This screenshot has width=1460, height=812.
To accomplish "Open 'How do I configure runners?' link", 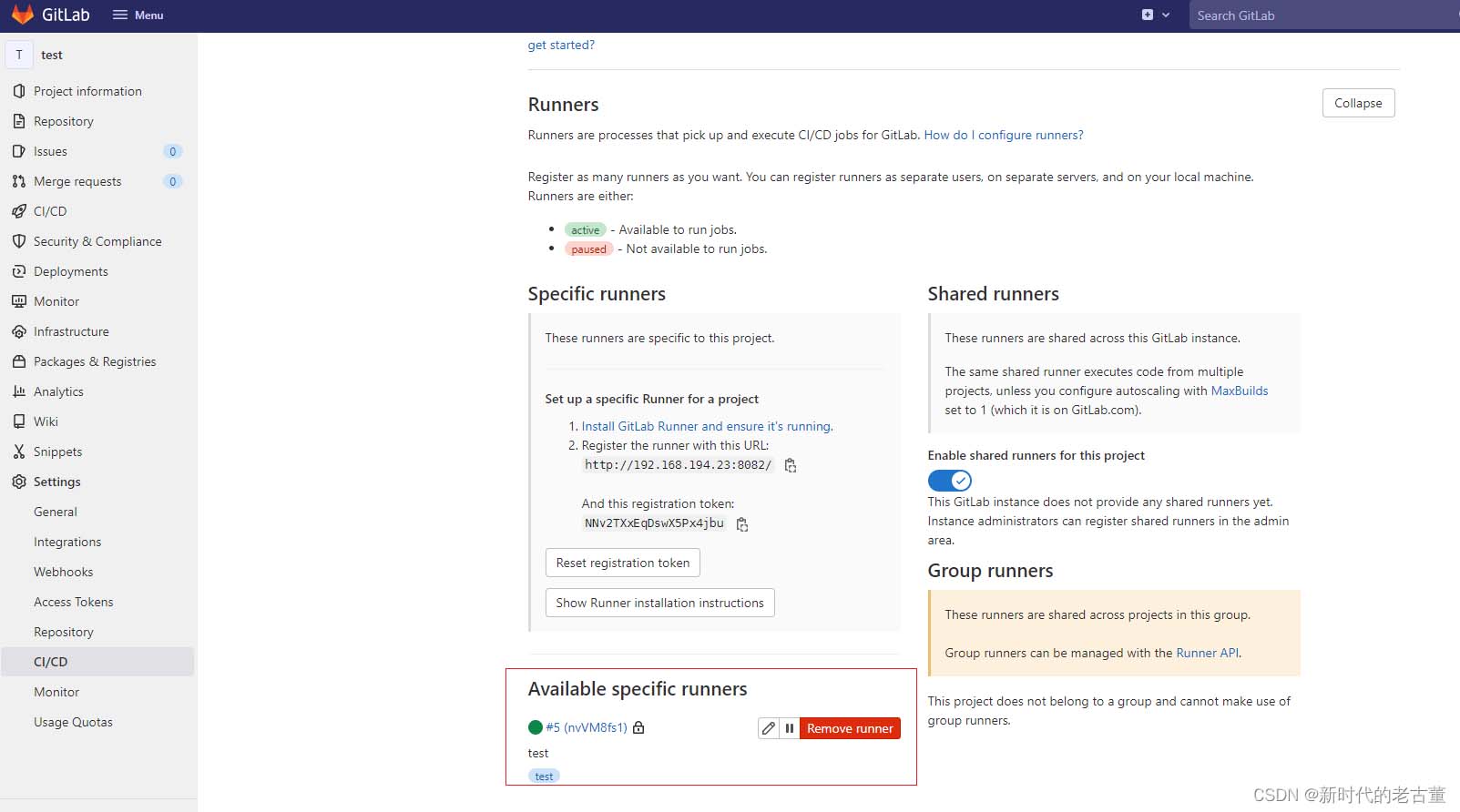I will pos(1004,135).
